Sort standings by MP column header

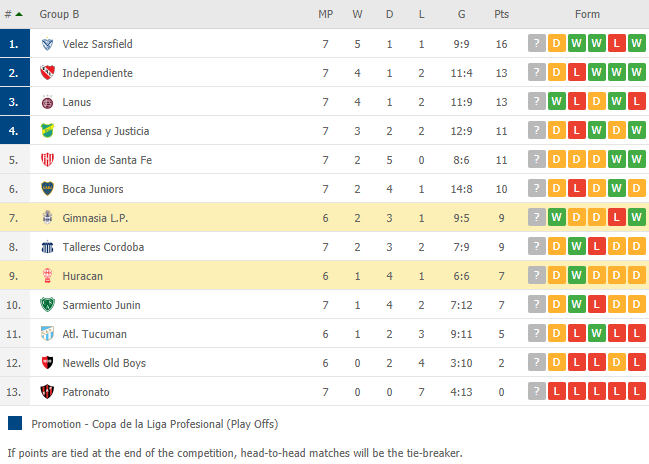point(325,14)
